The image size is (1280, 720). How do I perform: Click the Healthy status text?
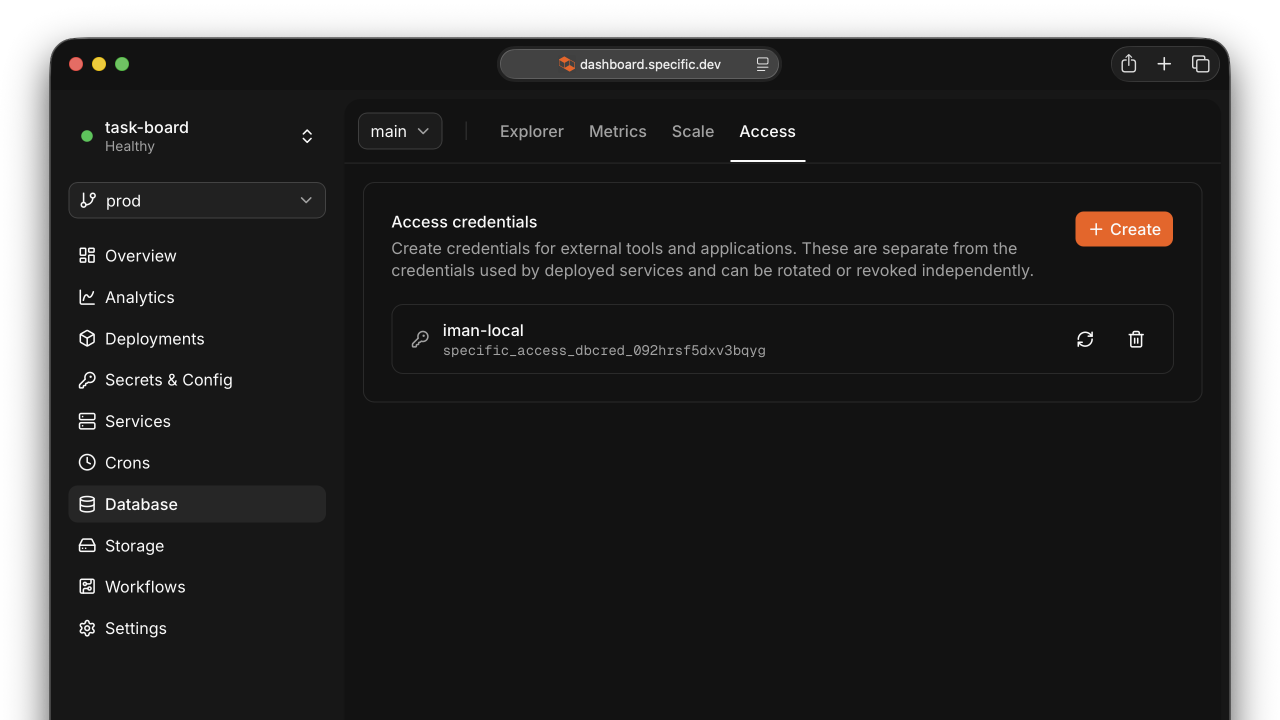coord(130,146)
